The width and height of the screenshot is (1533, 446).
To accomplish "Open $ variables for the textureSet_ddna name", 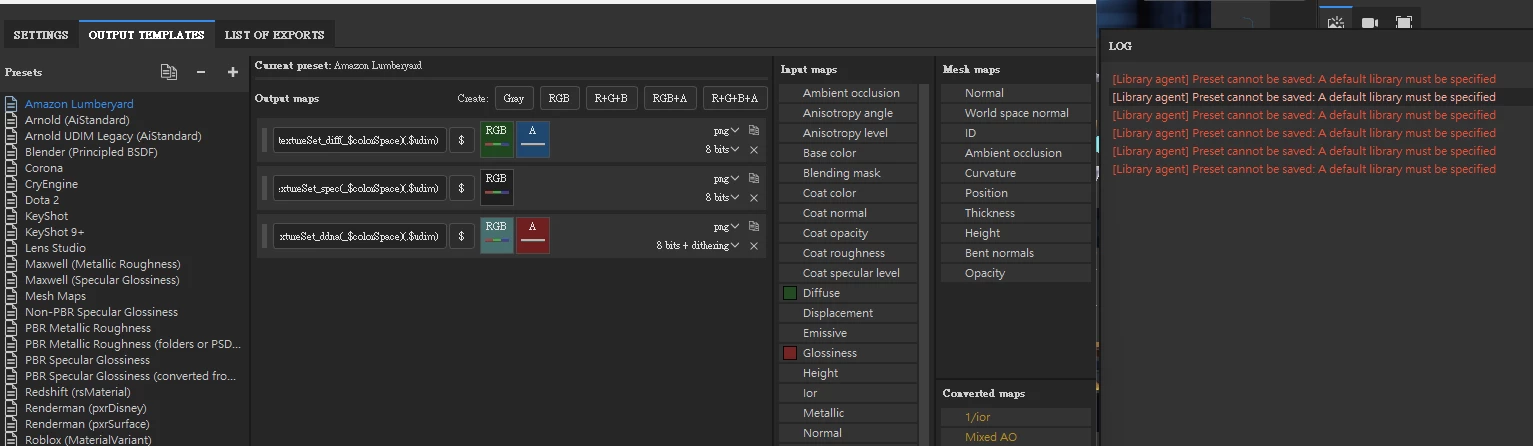I will click(x=461, y=236).
